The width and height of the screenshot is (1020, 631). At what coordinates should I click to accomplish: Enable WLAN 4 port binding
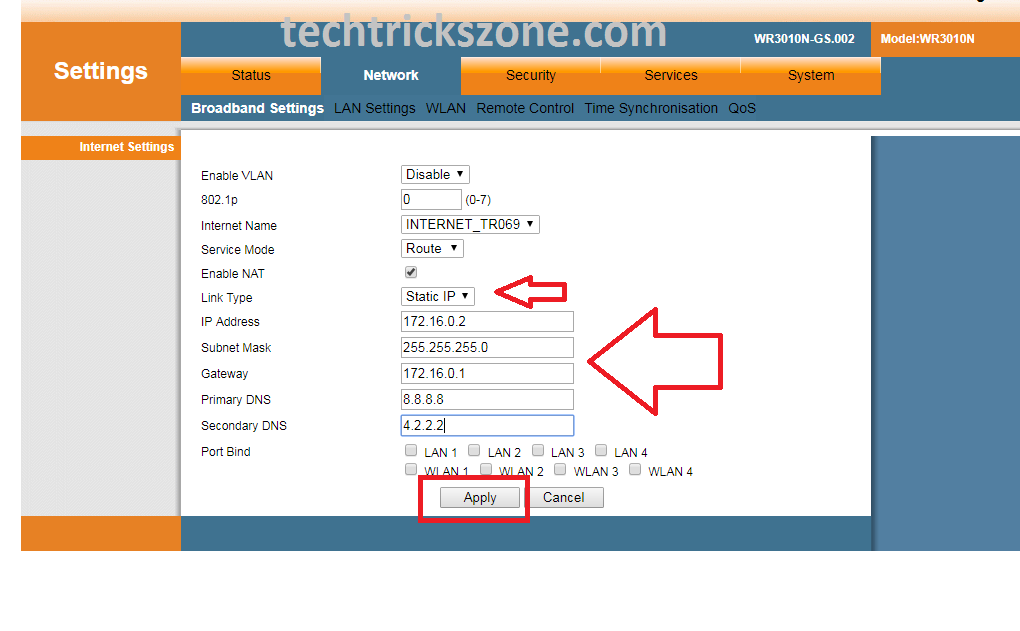coord(635,469)
